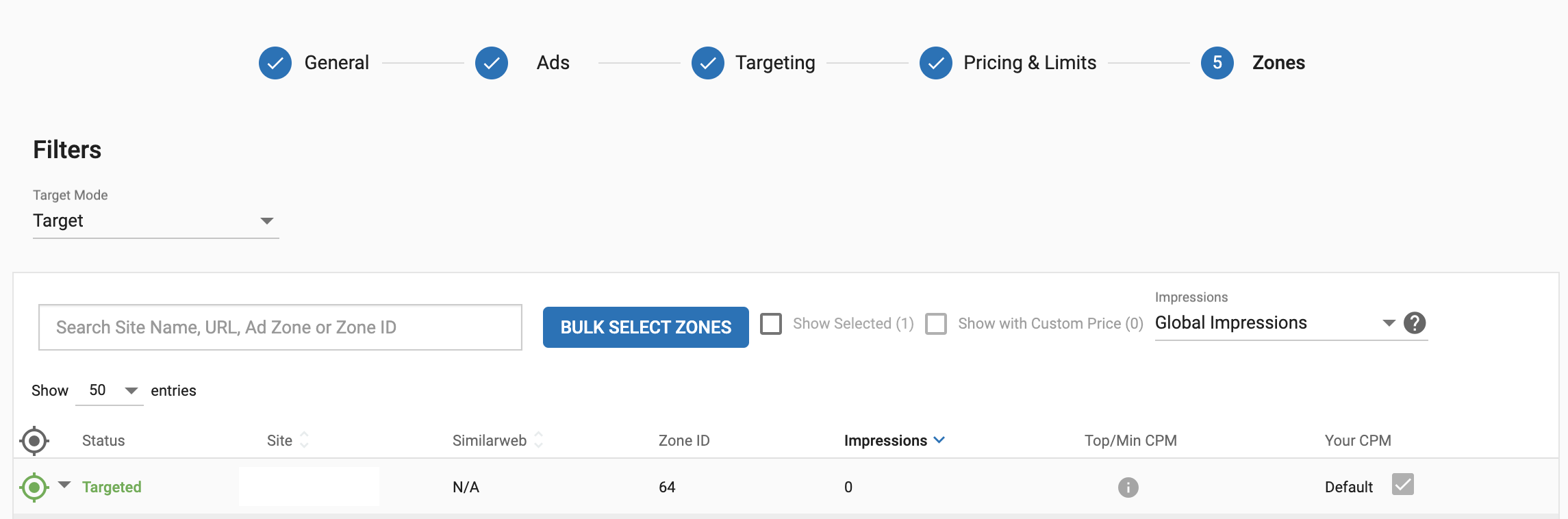Click the Top/Min CPM info icon
The width and height of the screenshot is (1568, 519).
(x=1128, y=488)
